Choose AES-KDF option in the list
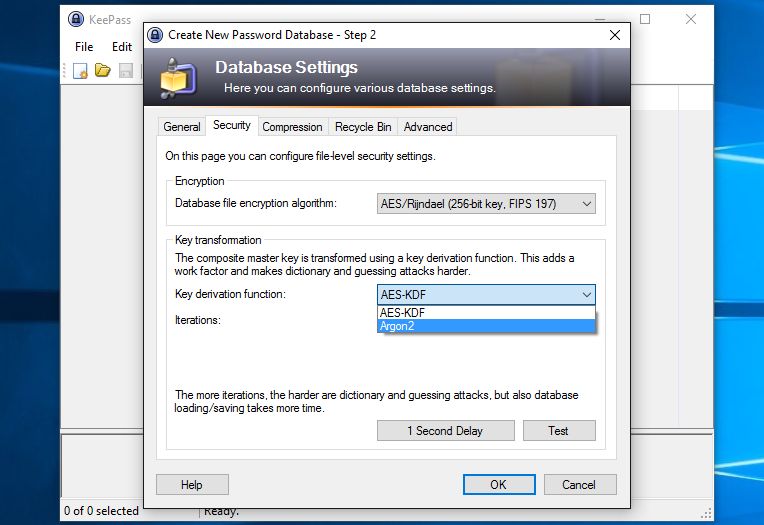 click(486, 312)
